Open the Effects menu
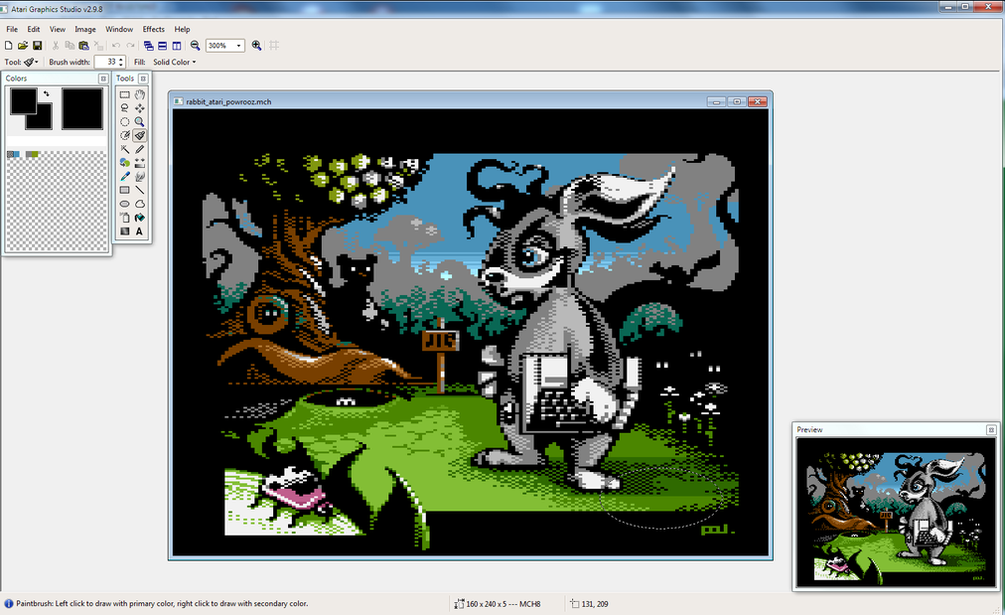The image size is (1005, 615). (153, 29)
